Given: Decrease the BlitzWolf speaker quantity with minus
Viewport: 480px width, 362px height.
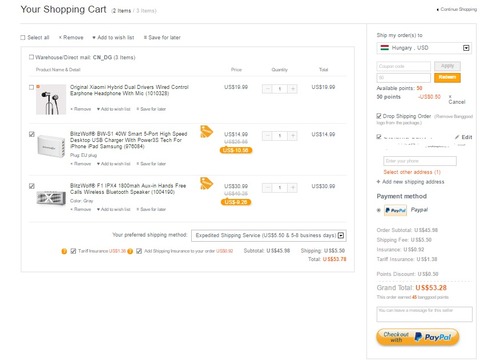Looking at the screenshot, I should click(x=267, y=188).
